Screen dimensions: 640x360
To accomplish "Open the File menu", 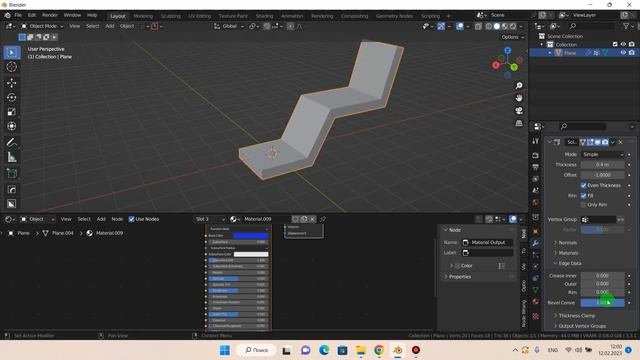I will tap(18, 15).
